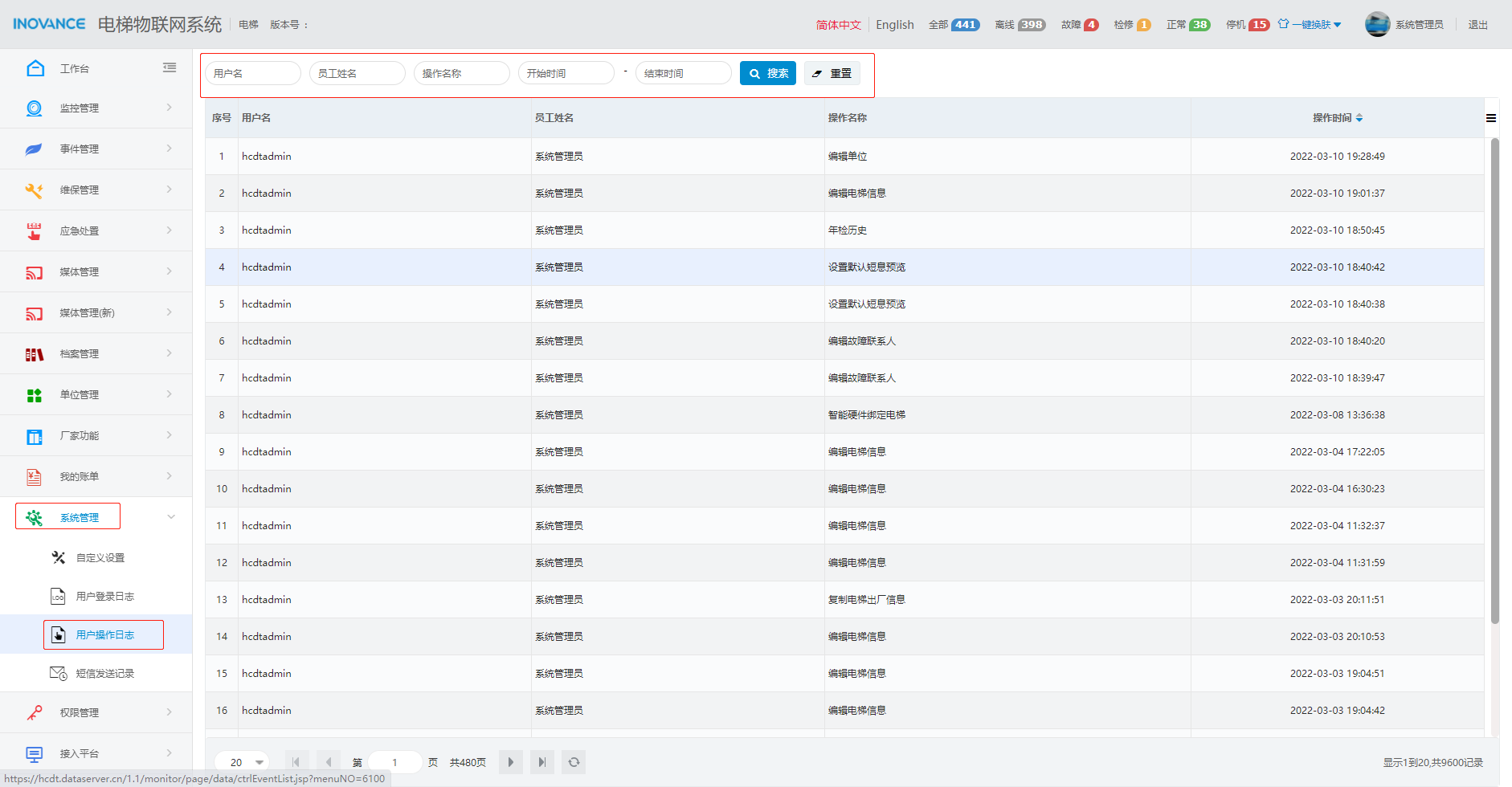The height and width of the screenshot is (787, 1512).
Task: Collapse the System Management menu section
Action: (170, 517)
